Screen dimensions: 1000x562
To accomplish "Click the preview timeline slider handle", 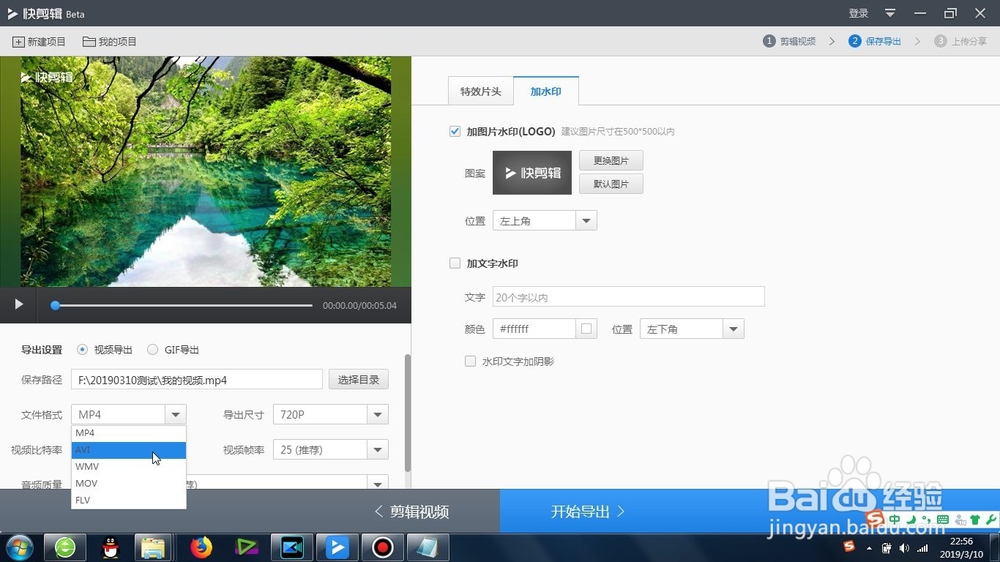I will coord(55,306).
